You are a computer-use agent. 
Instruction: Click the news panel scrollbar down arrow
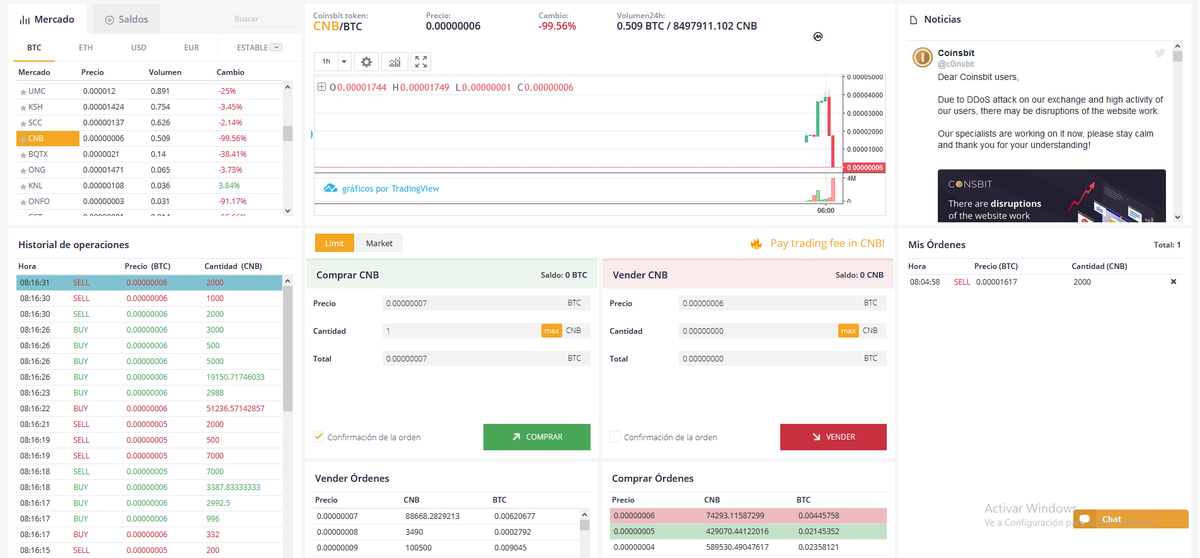coord(1177,217)
